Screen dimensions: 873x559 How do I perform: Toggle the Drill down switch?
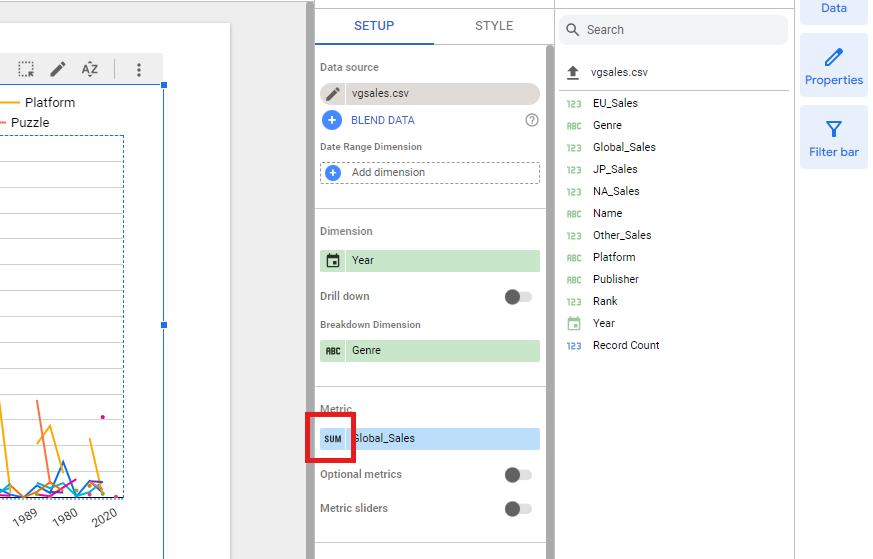(x=518, y=297)
